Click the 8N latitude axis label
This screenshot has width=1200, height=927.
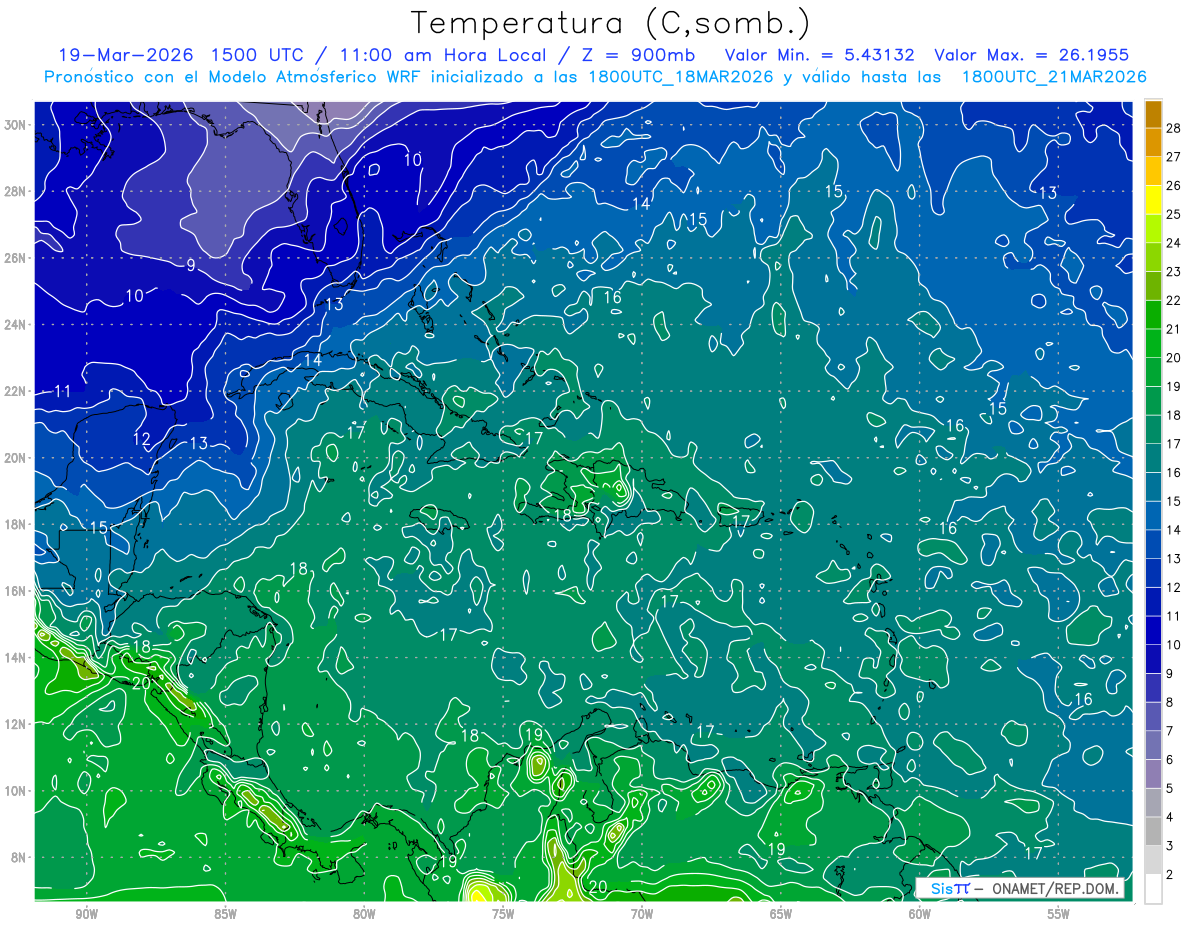pyautogui.click(x=18, y=857)
